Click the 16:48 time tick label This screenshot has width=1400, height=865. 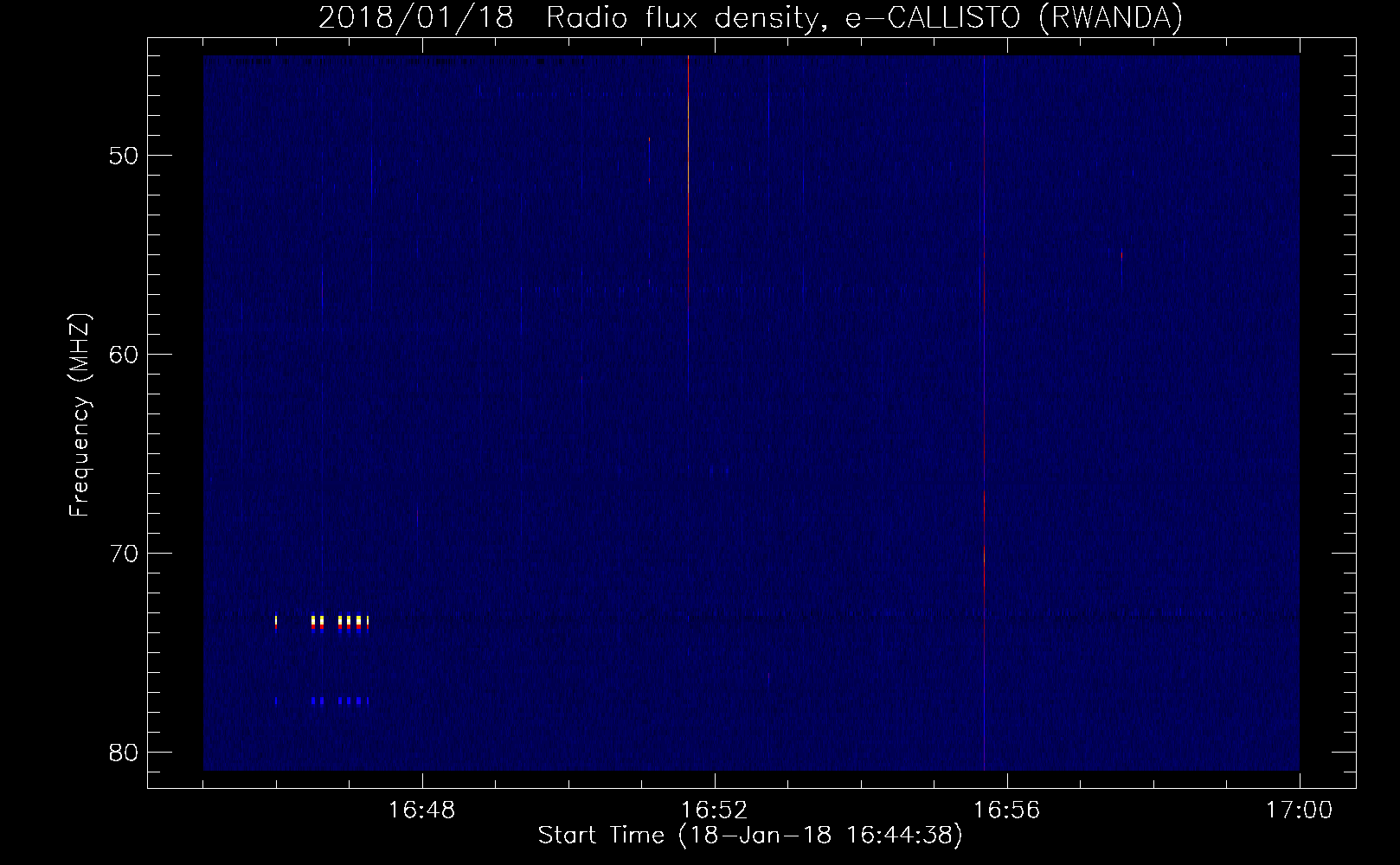tap(422, 811)
